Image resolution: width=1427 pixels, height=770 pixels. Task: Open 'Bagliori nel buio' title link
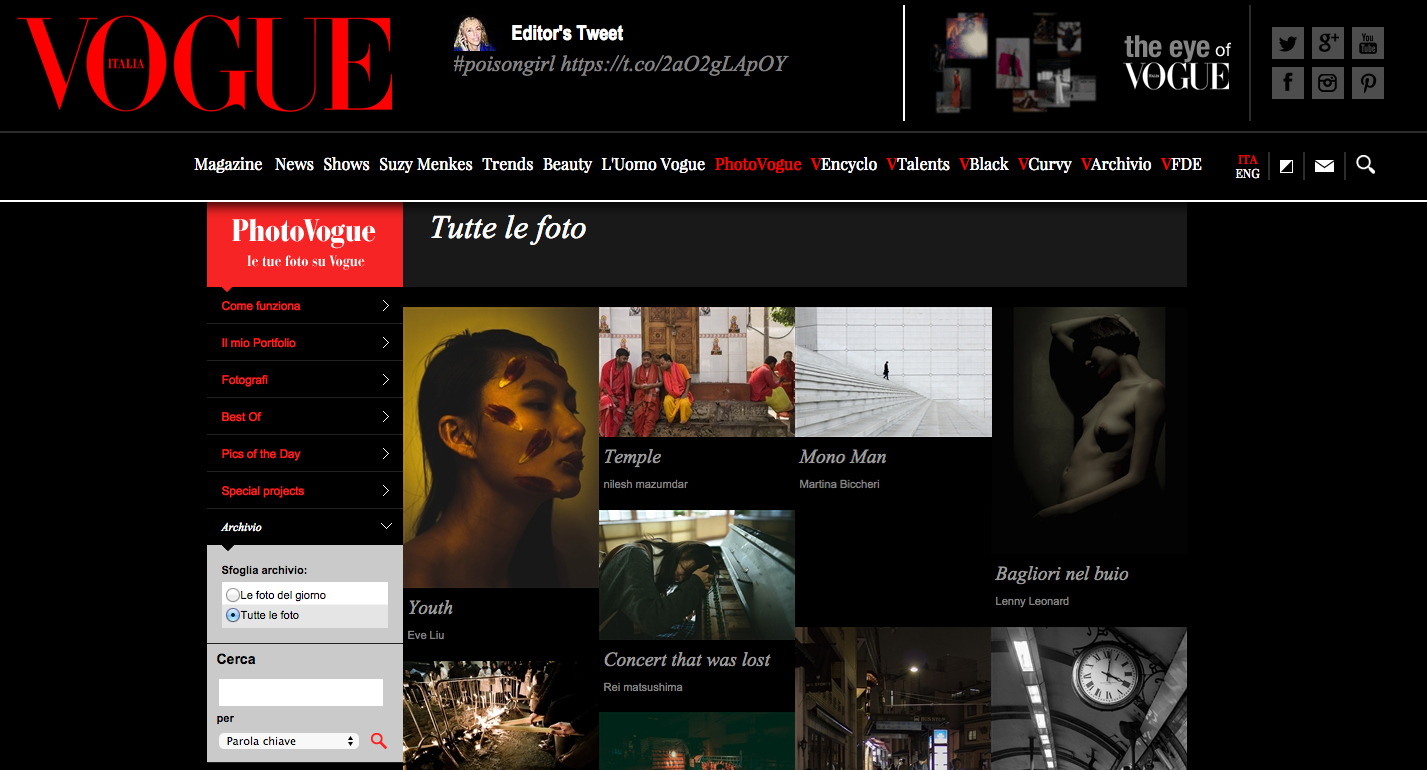pos(1061,574)
